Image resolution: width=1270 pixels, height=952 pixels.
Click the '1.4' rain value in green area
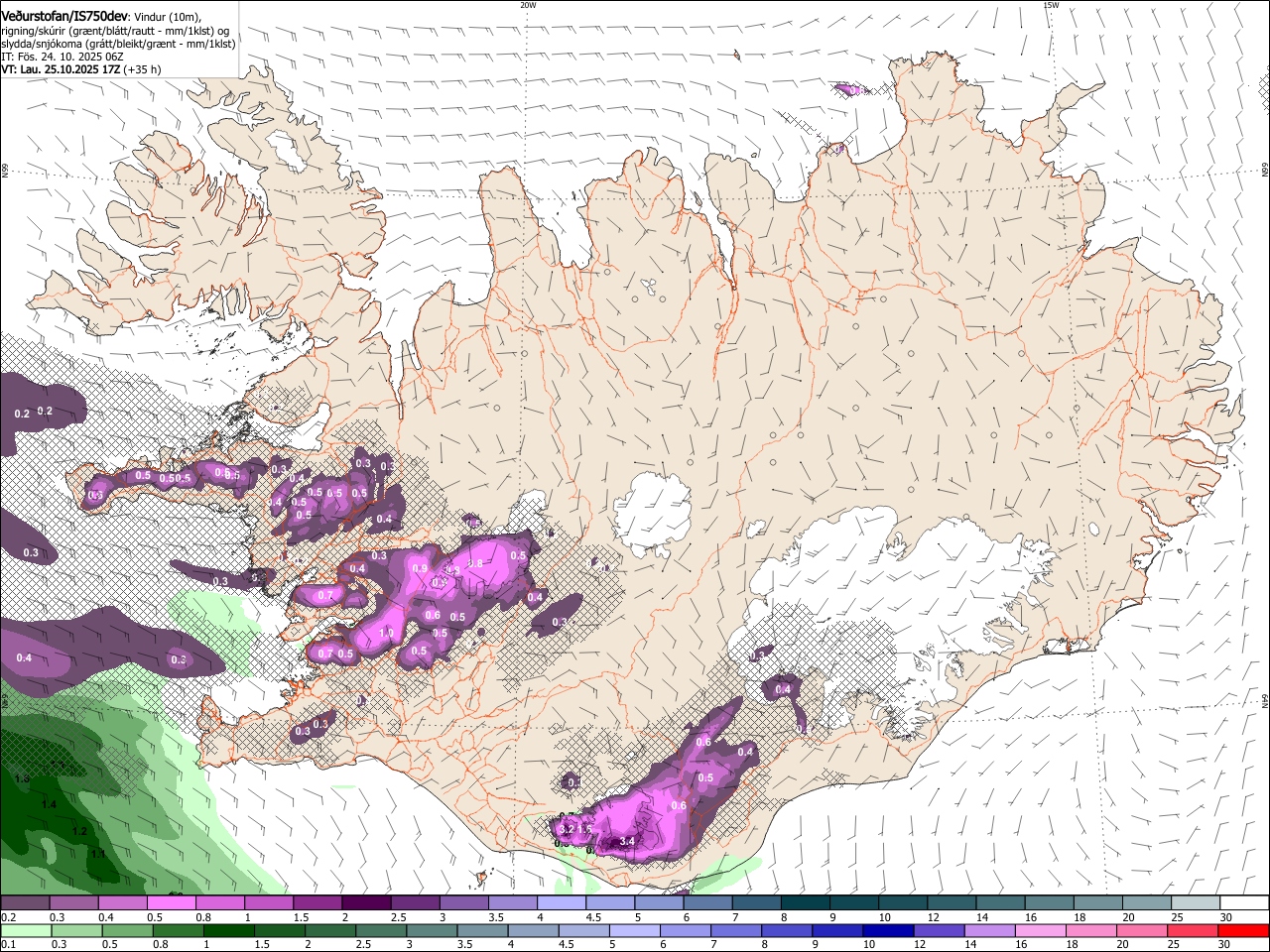50,804
